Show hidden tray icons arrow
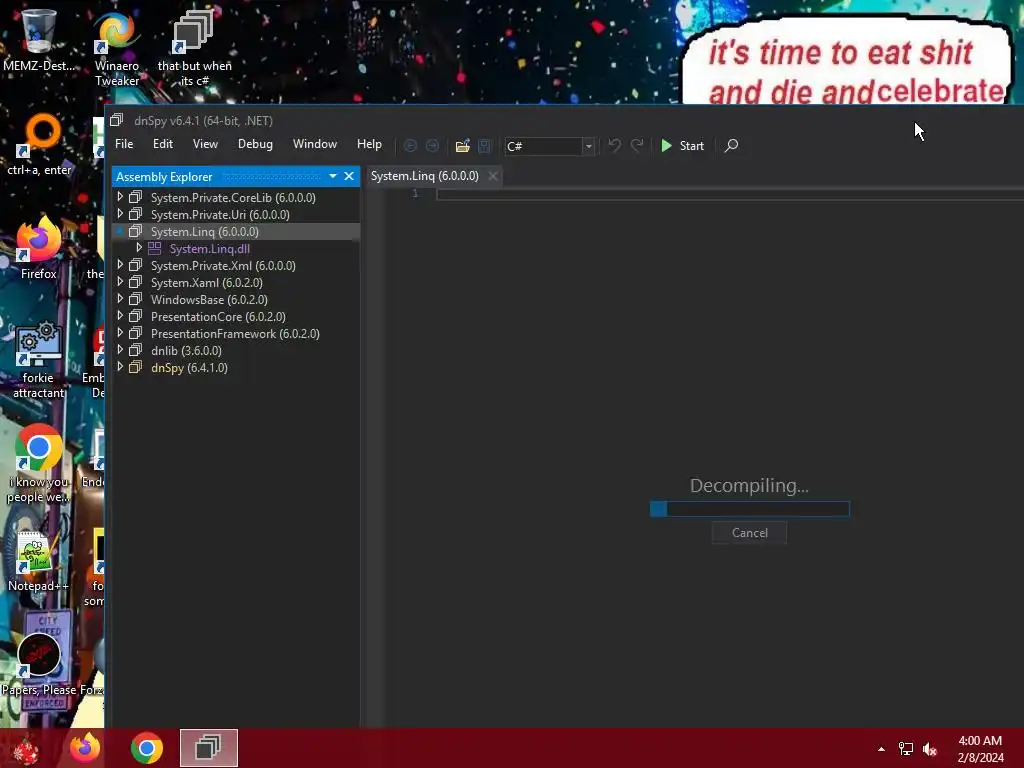This screenshot has height=768, width=1024. [x=881, y=749]
